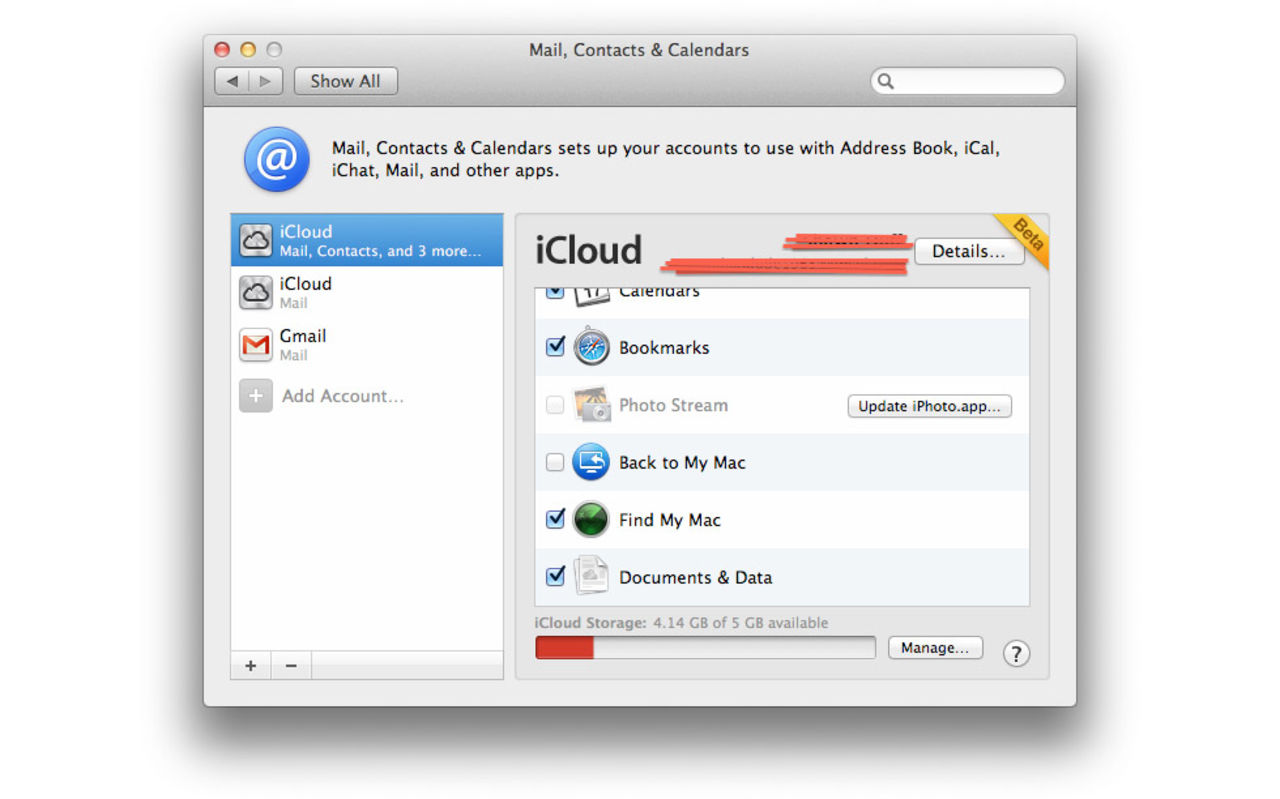Click the @ symbol preference pane icon
1280x799 pixels.
(x=276, y=159)
